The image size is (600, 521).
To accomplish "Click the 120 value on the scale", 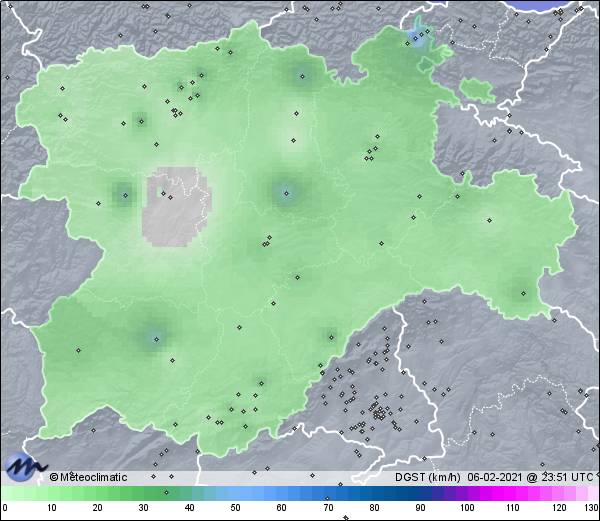I will pos(559,508).
